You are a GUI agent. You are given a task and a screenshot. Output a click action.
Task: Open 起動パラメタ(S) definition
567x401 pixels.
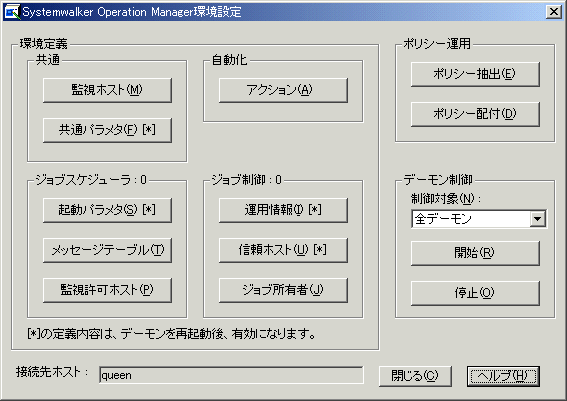coord(107,210)
